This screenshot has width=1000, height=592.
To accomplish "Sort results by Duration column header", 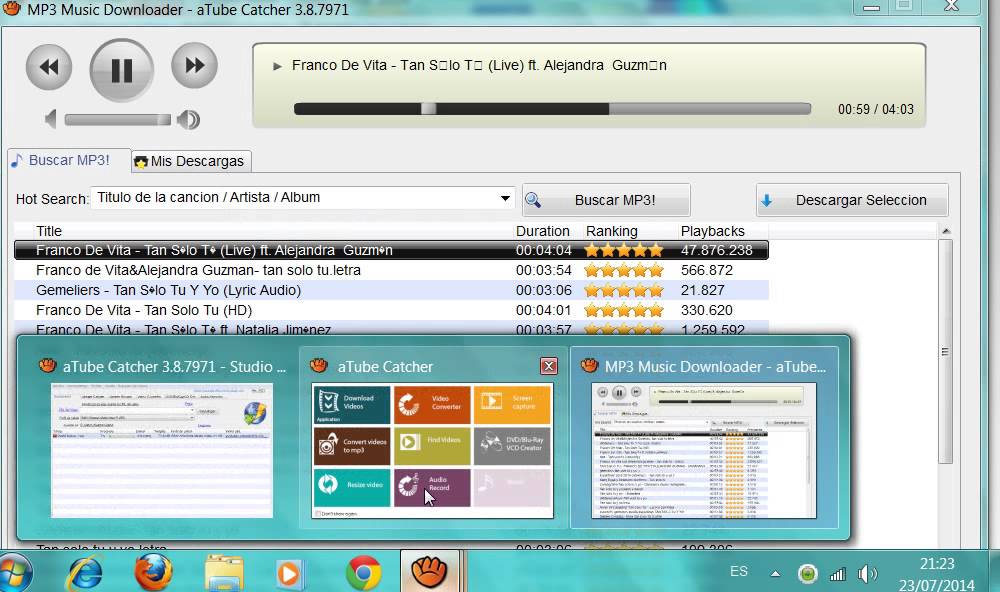I will pos(542,231).
